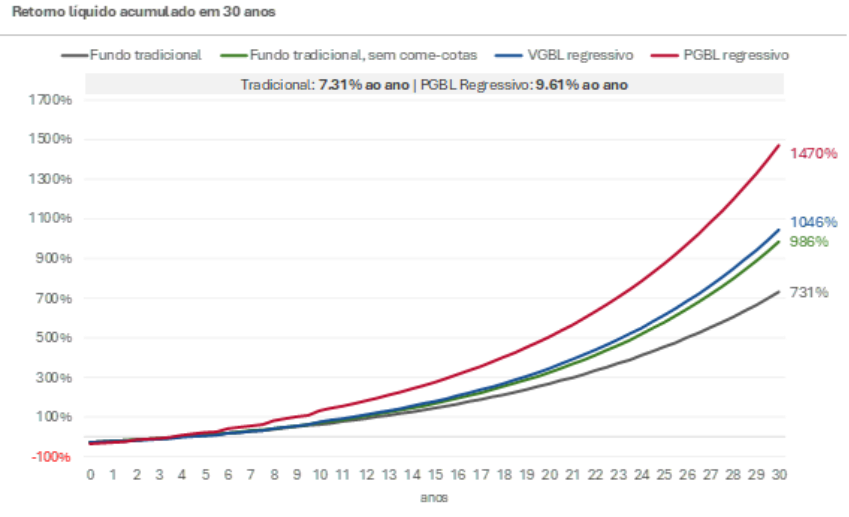Click the 15 tick on horizontal axis
Viewport: 849px width, 517px height.
point(435,474)
